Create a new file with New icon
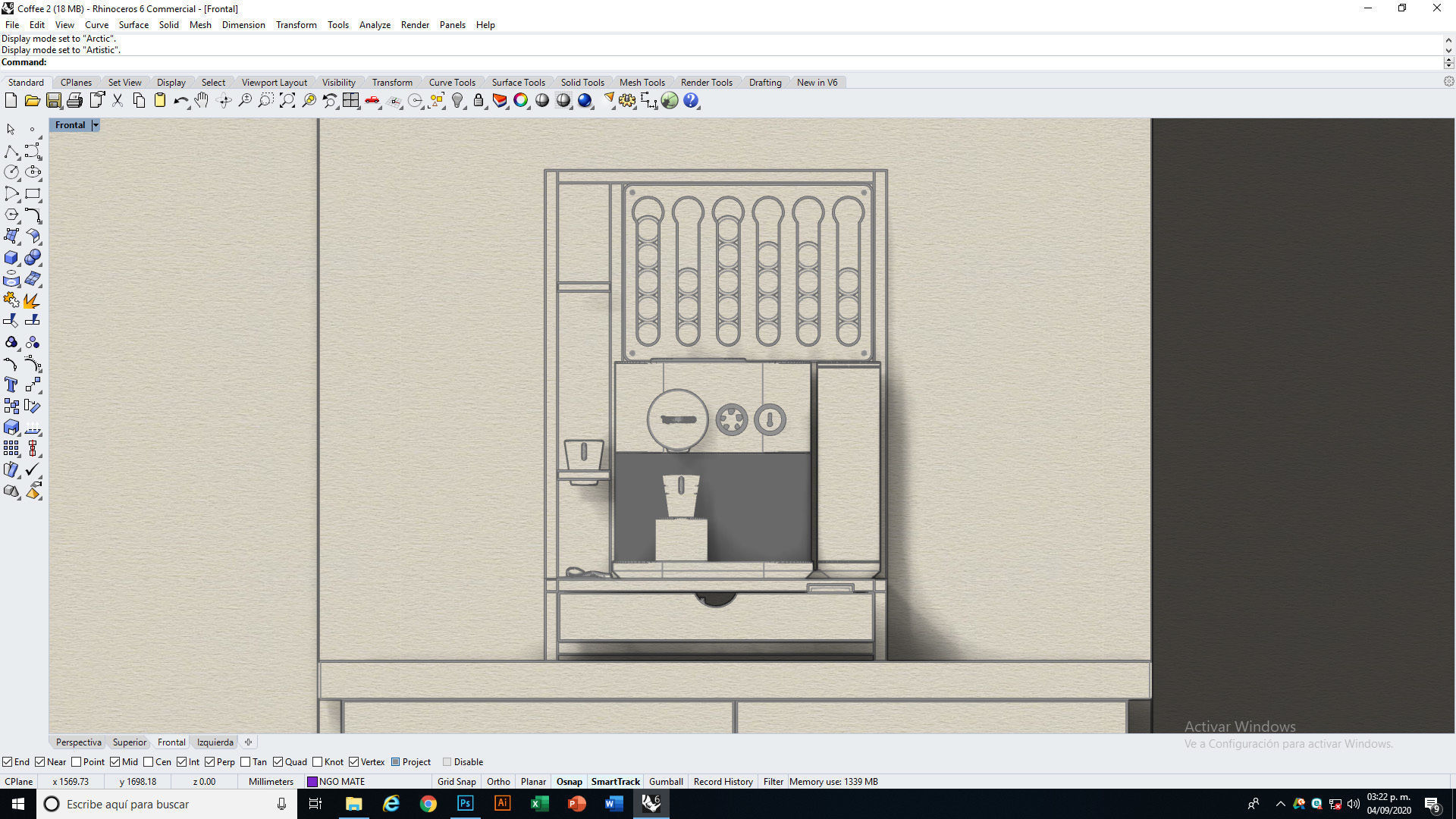The height and width of the screenshot is (819, 1456). pyautogui.click(x=11, y=100)
